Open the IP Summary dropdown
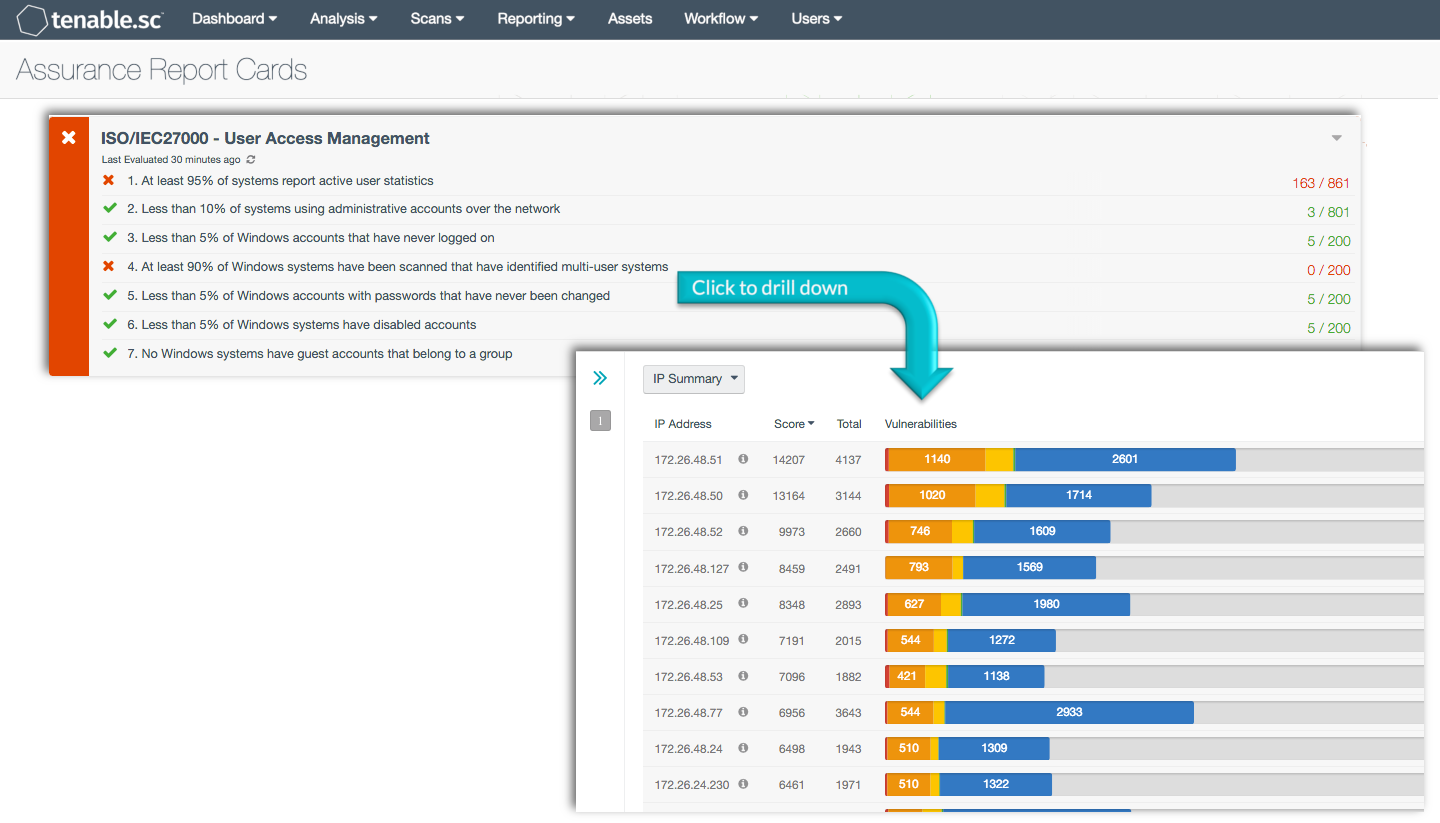The height and width of the screenshot is (823, 1440). [694, 379]
